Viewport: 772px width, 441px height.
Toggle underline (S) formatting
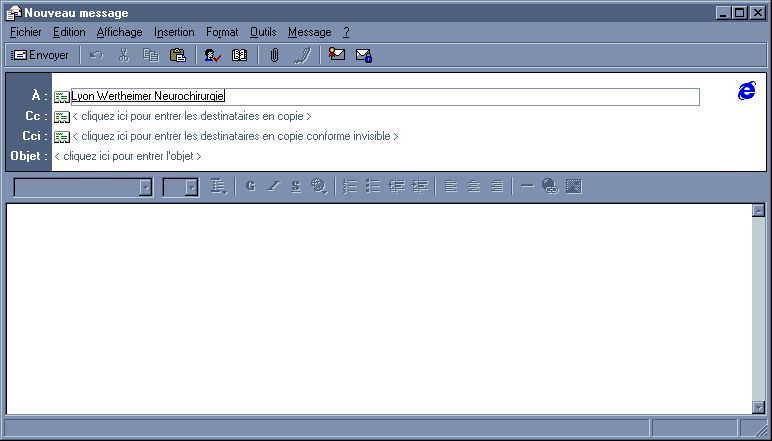pos(295,186)
